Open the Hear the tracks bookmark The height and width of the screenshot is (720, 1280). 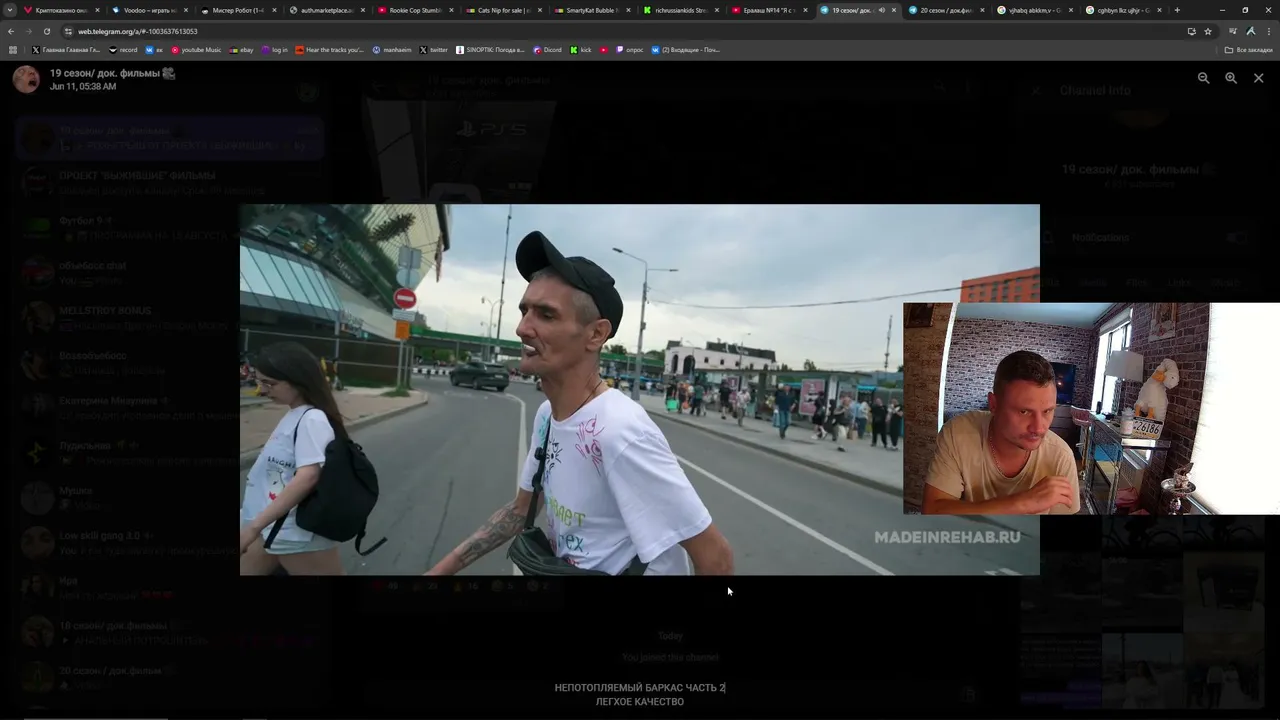coord(330,50)
